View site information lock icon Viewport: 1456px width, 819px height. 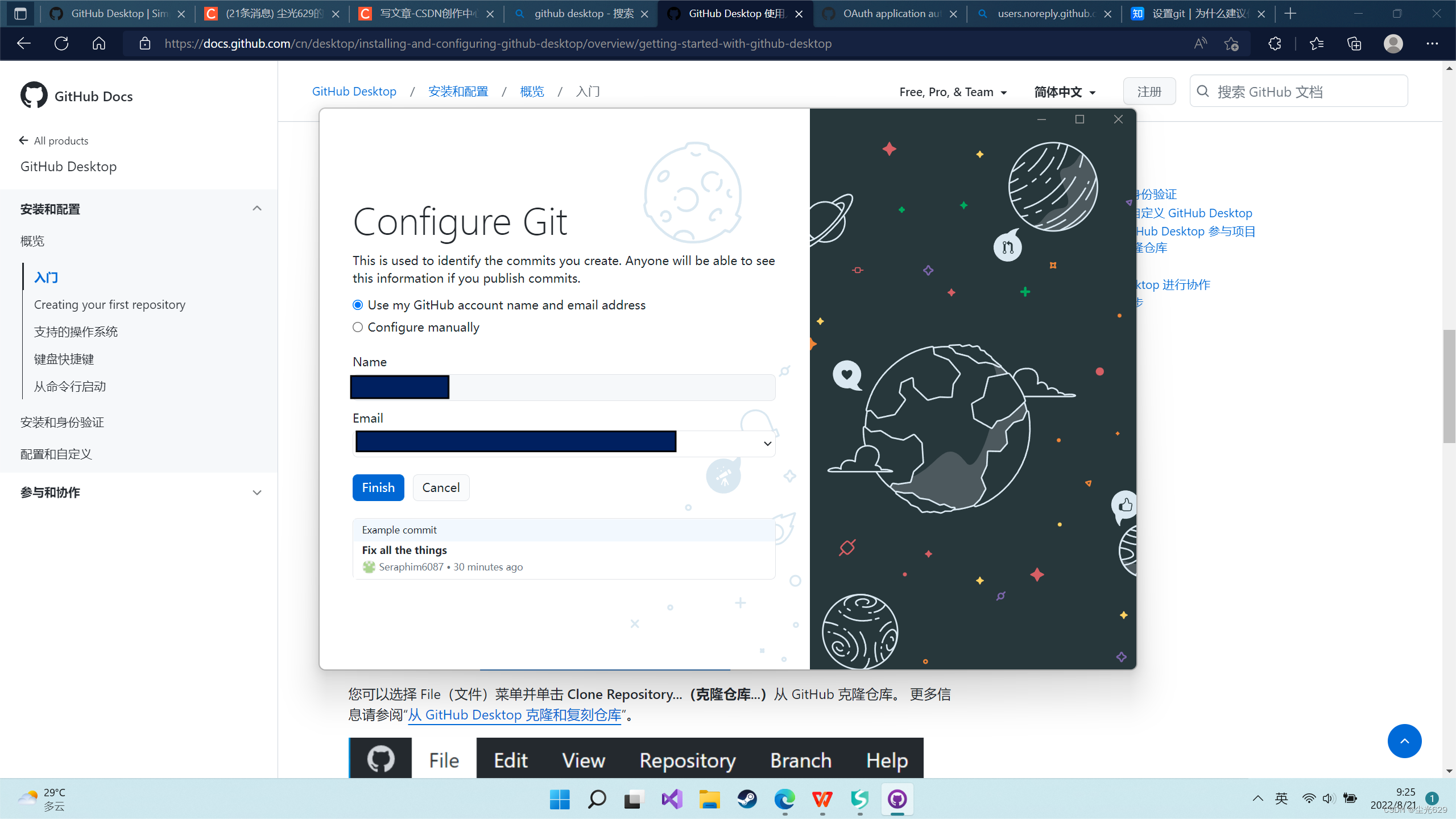[145, 43]
